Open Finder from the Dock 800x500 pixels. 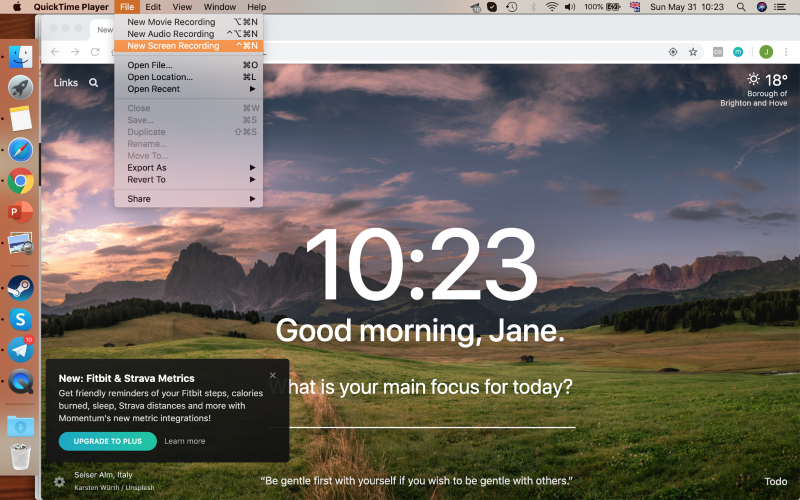[x=20, y=57]
